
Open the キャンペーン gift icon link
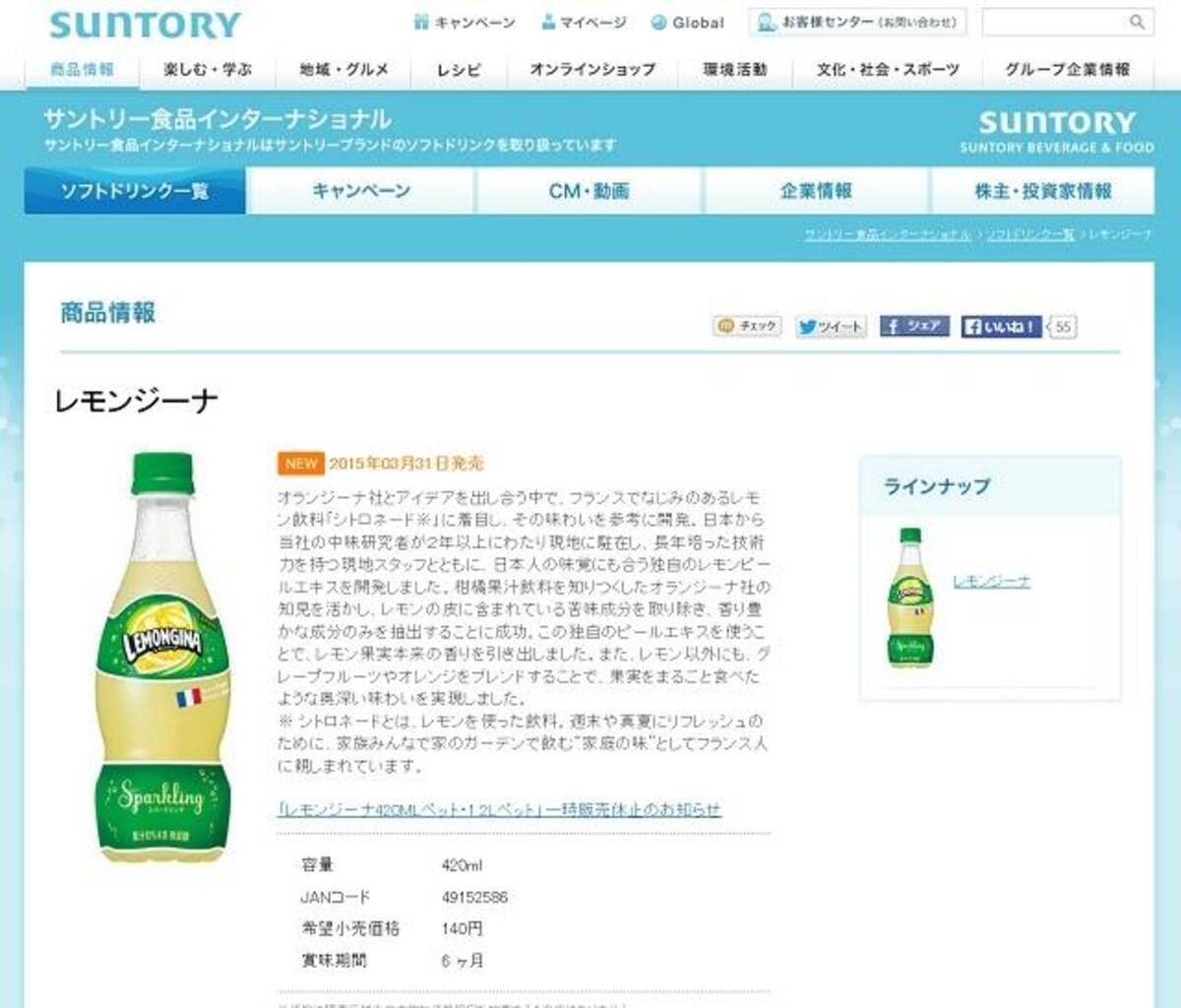(464, 22)
